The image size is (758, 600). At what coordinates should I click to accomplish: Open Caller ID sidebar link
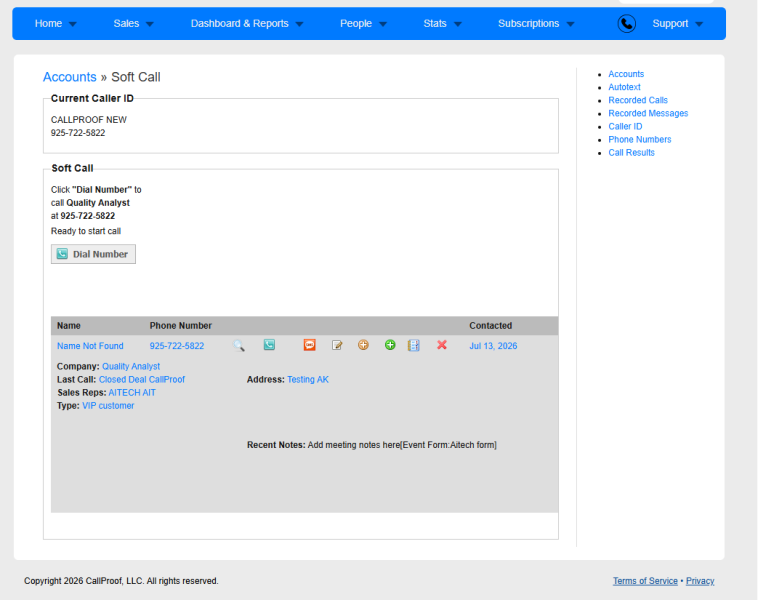(x=625, y=126)
